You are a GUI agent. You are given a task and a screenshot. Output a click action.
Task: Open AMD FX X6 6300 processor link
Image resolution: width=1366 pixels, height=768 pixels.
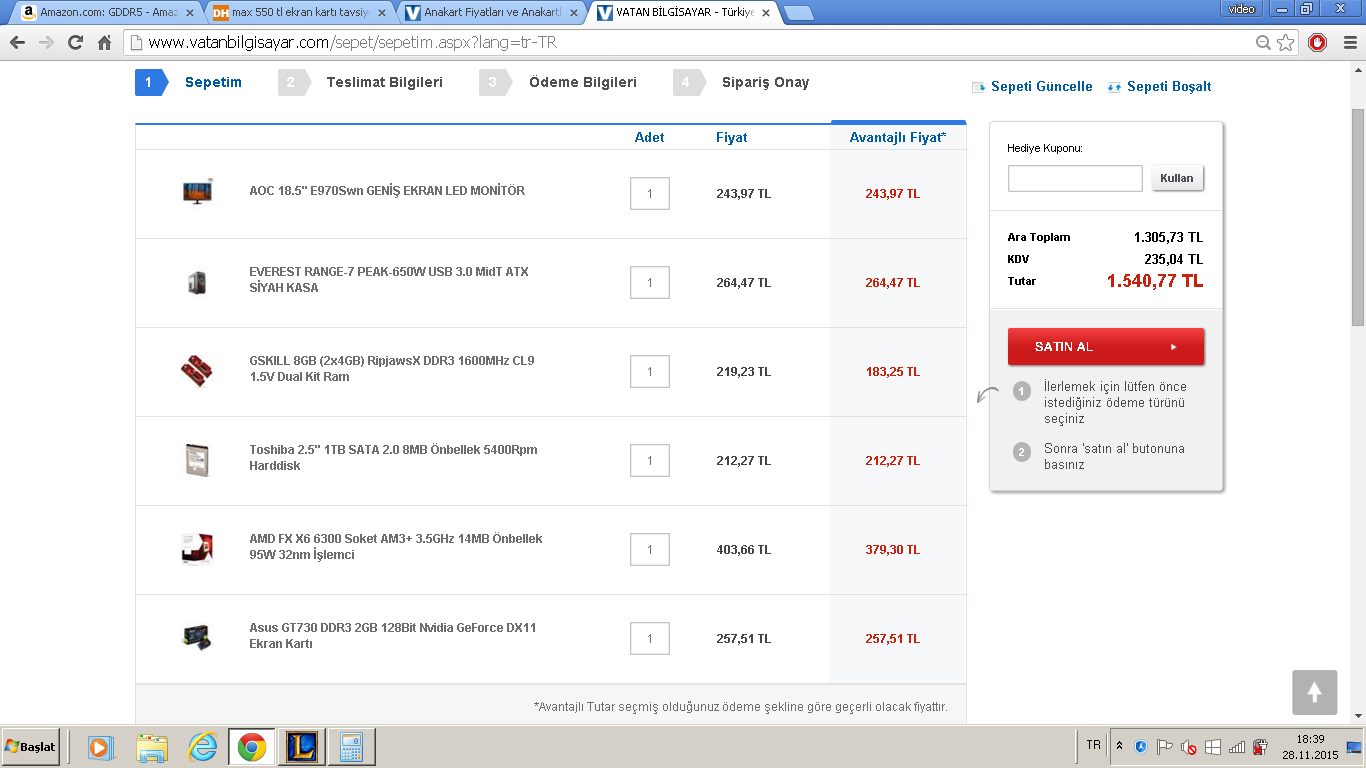click(x=396, y=547)
